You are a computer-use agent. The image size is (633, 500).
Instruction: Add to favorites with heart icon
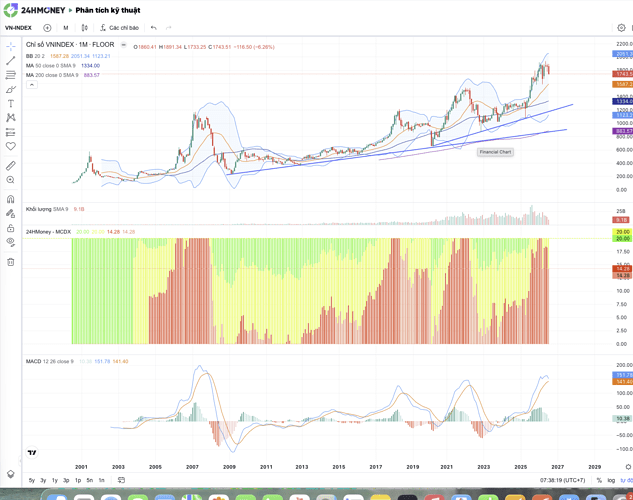coord(10,146)
